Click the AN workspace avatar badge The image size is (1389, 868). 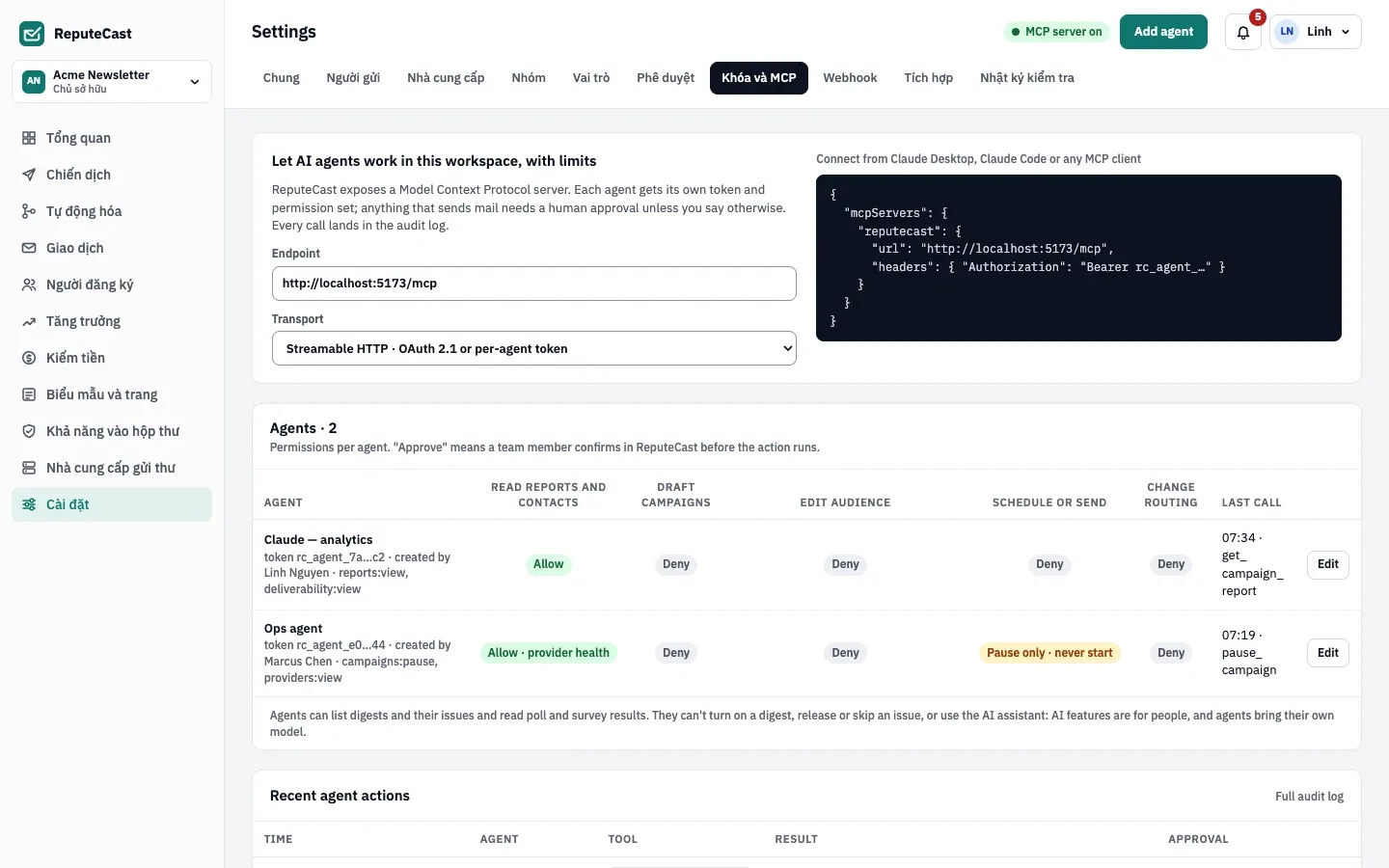click(34, 81)
